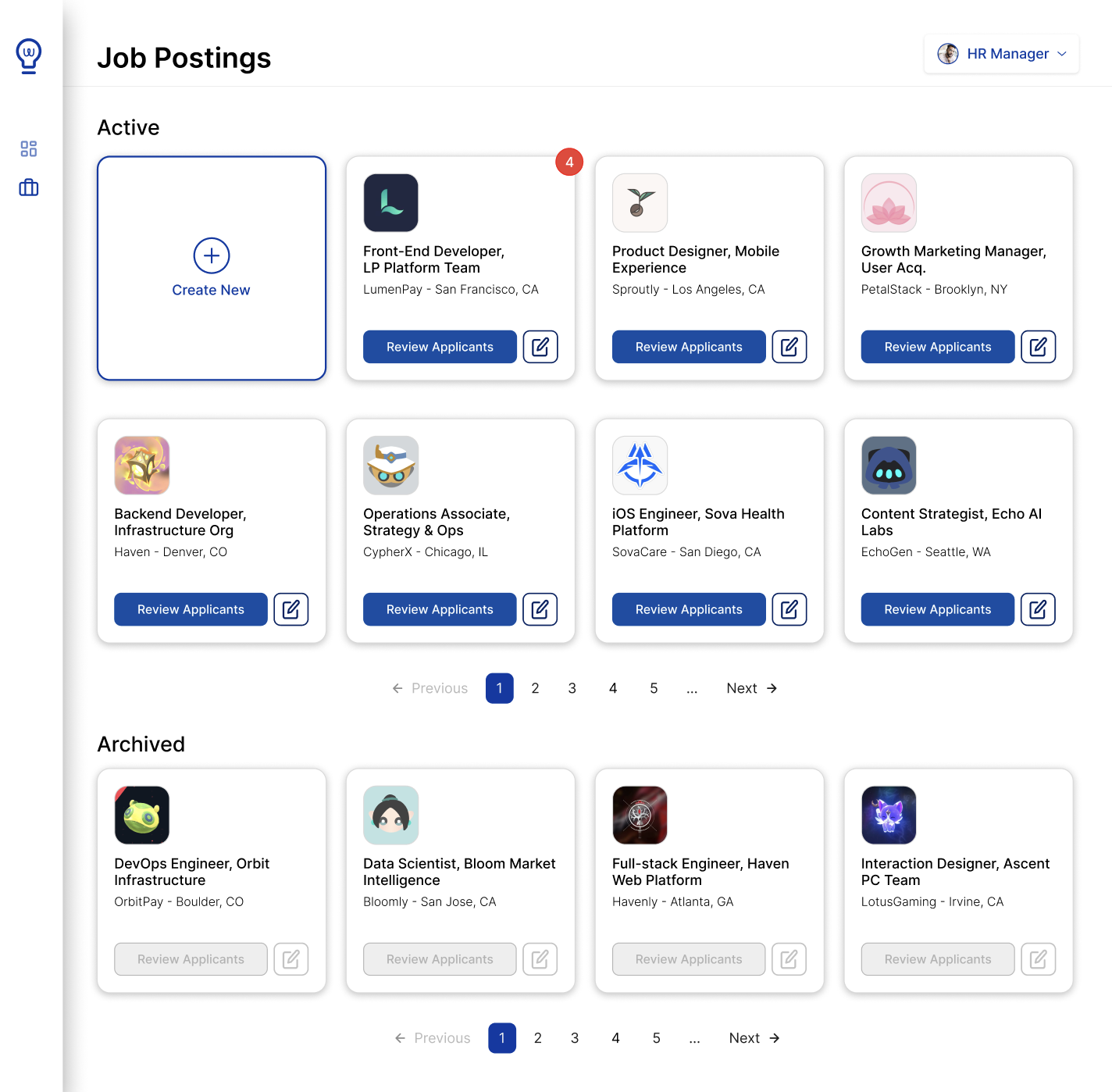Click the Bloomly company logo

(391, 815)
